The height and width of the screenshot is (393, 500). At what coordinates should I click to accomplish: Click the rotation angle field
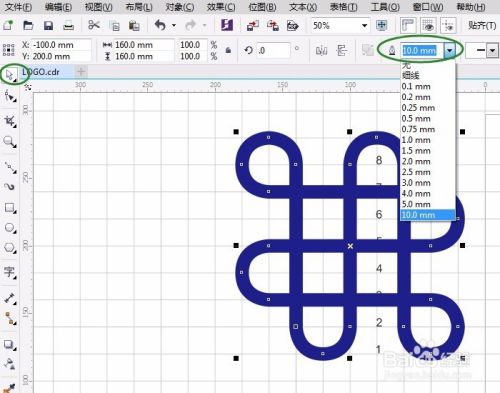273,51
